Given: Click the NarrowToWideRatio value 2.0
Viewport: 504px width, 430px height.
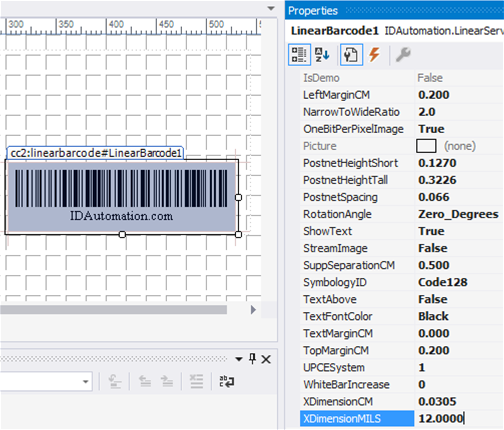Looking at the screenshot, I should pos(427,112).
